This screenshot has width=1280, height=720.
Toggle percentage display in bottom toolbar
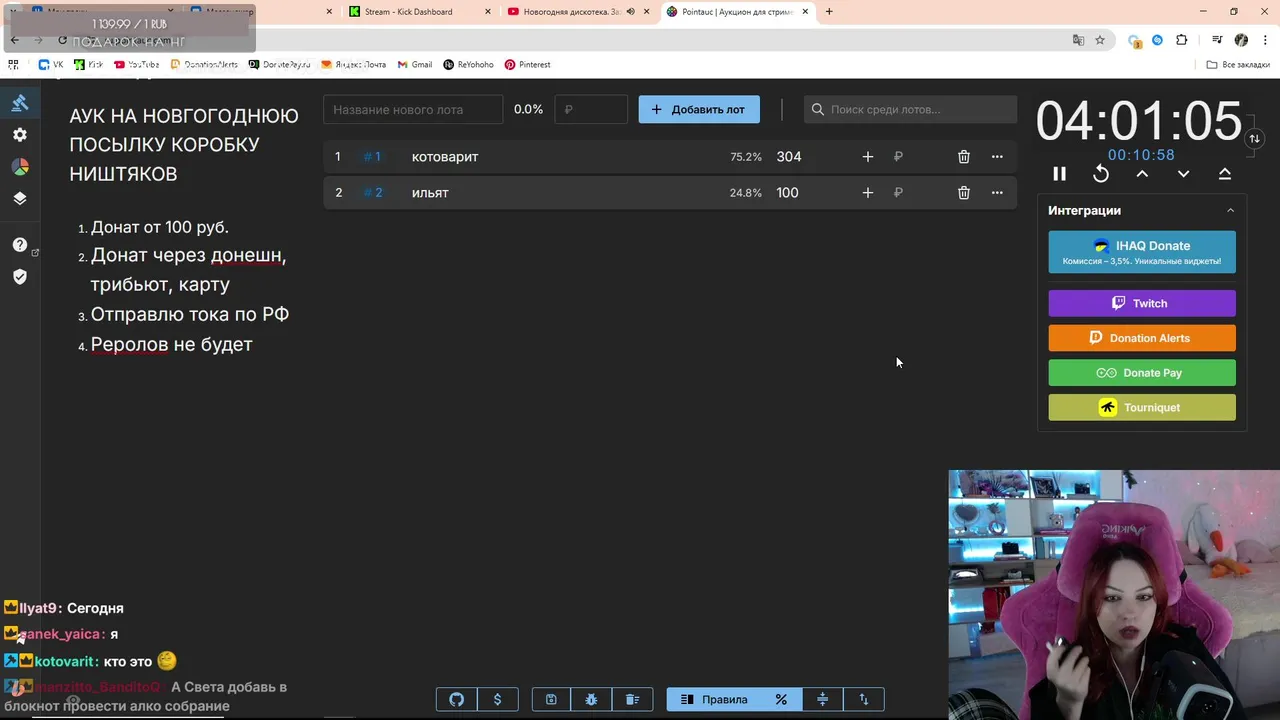point(781,700)
